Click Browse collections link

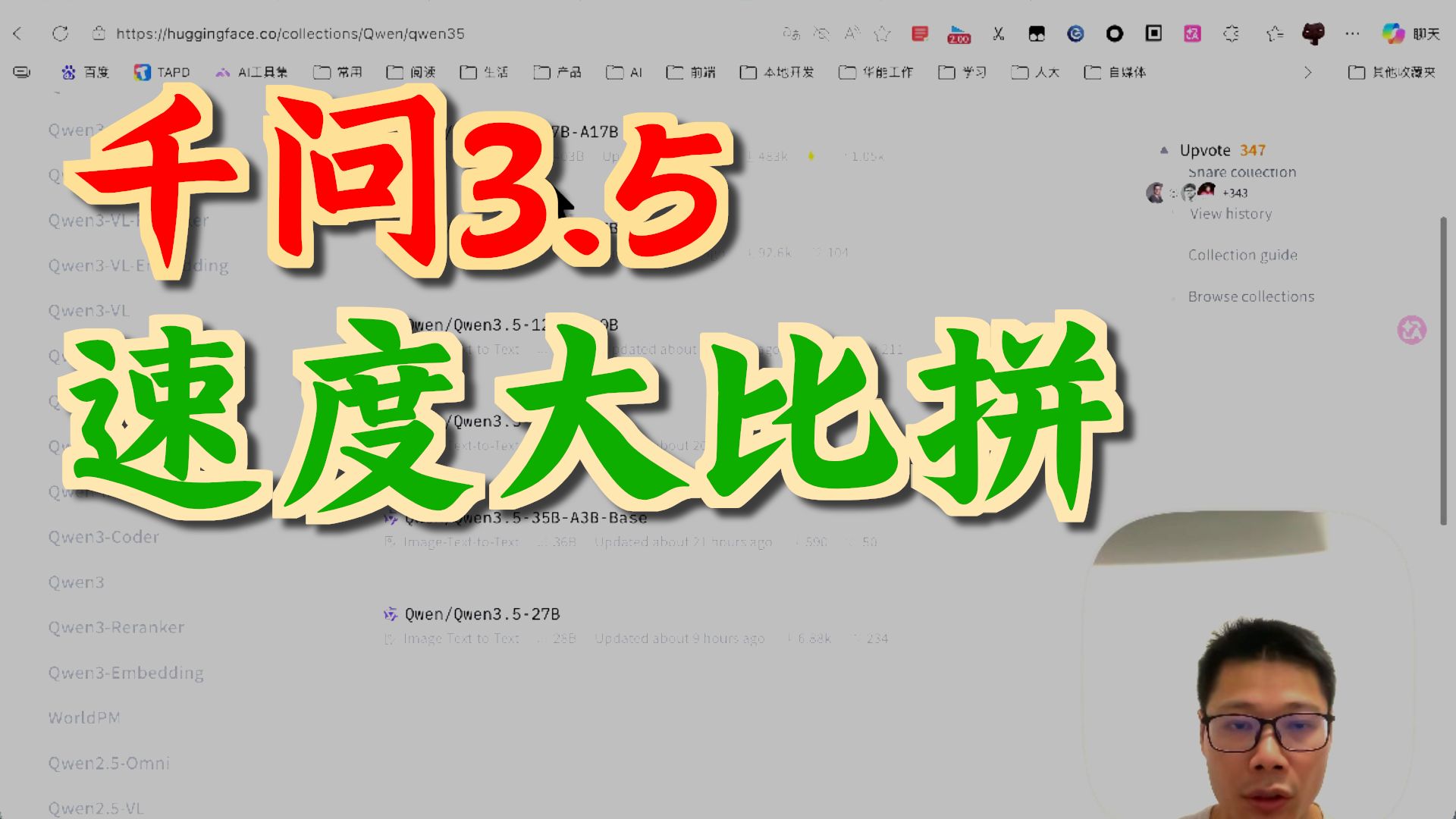1251,297
